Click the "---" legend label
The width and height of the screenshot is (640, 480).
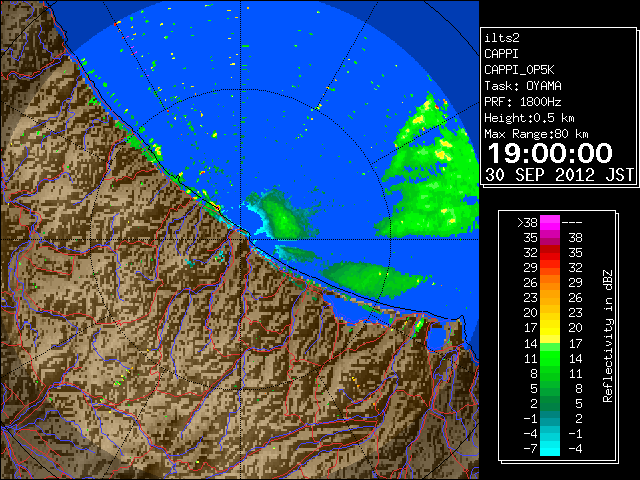(572, 223)
